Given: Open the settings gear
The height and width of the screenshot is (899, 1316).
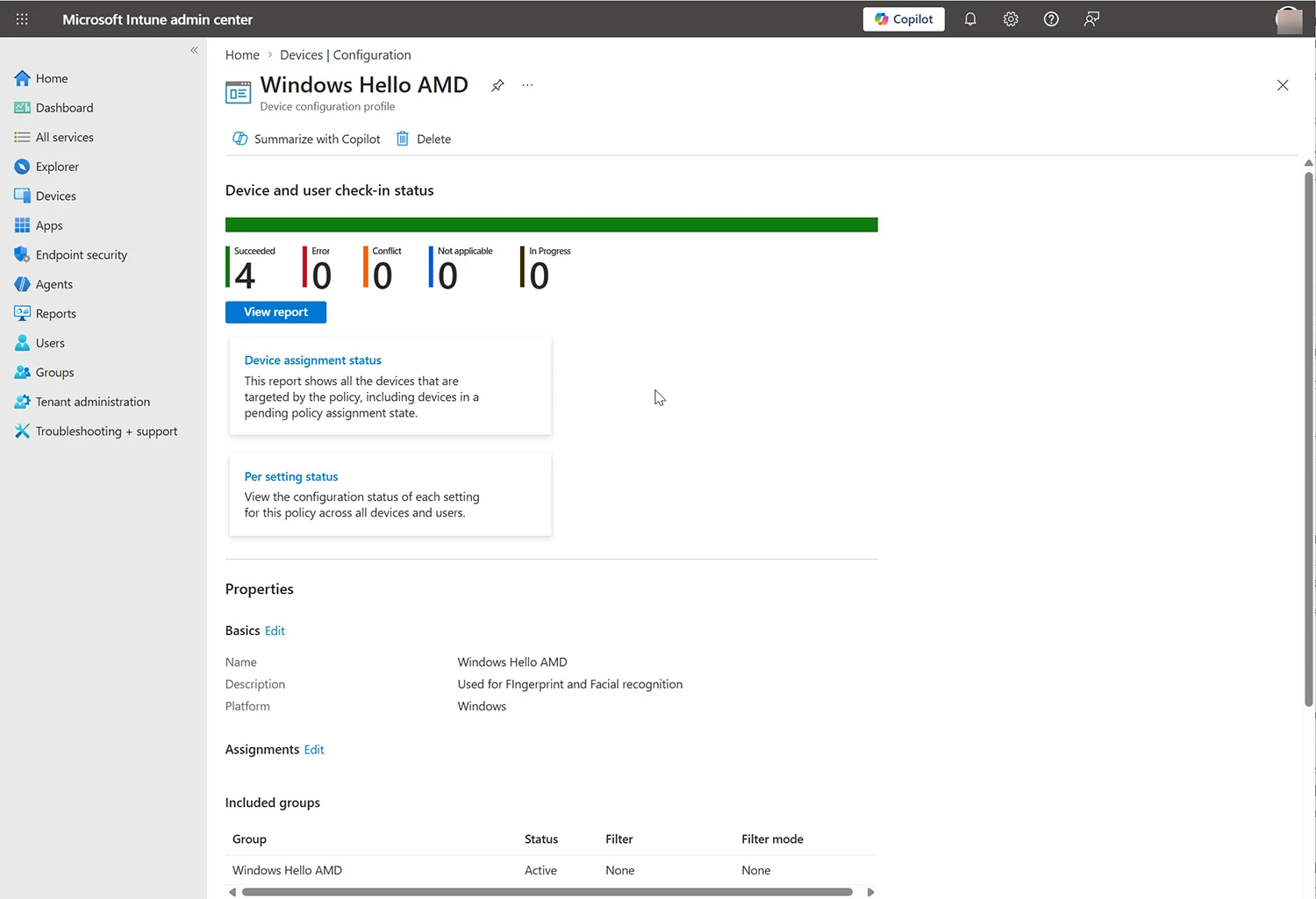Looking at the screenshot, I should pos(1011,19).
